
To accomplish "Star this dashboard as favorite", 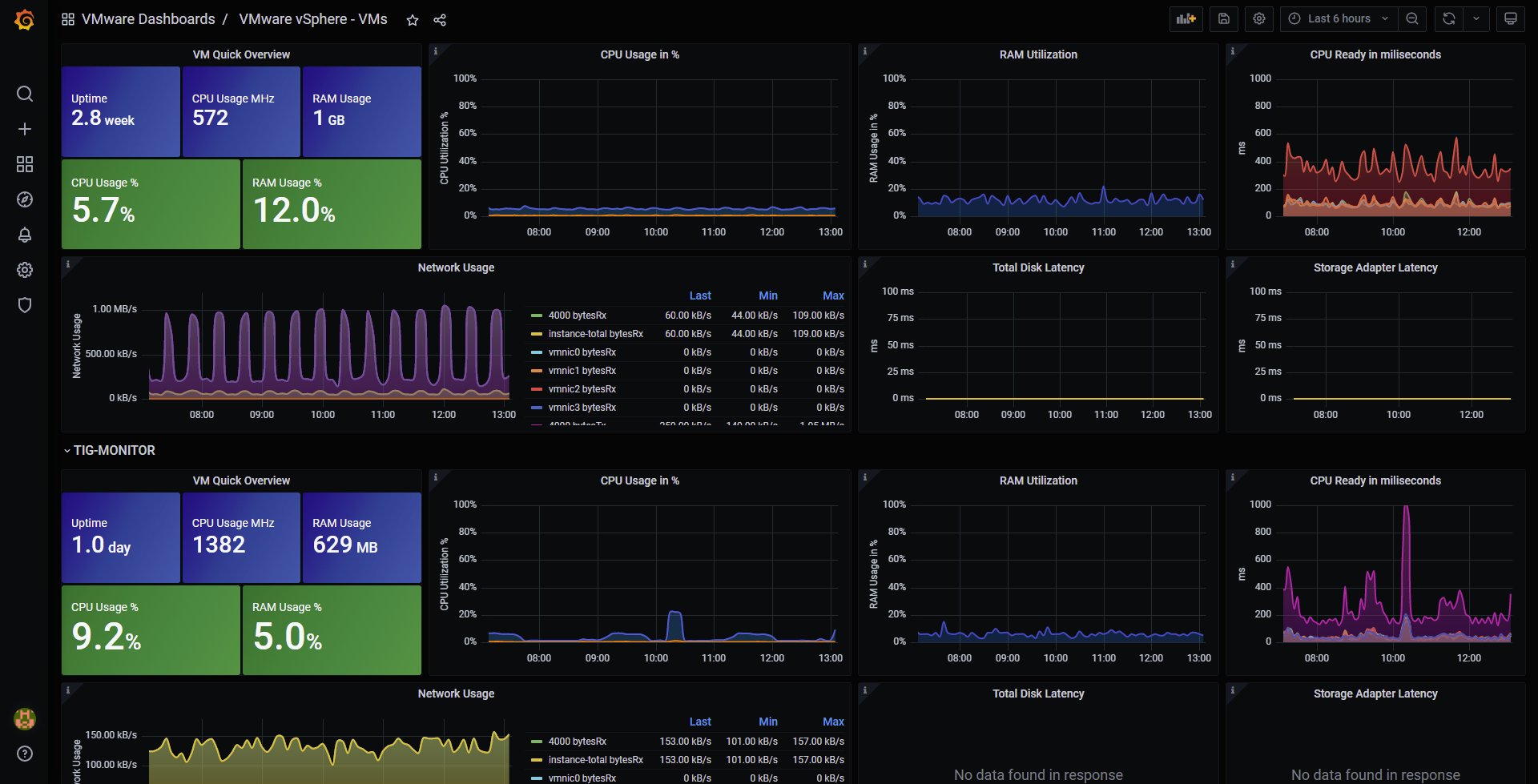I will point(413,20).
